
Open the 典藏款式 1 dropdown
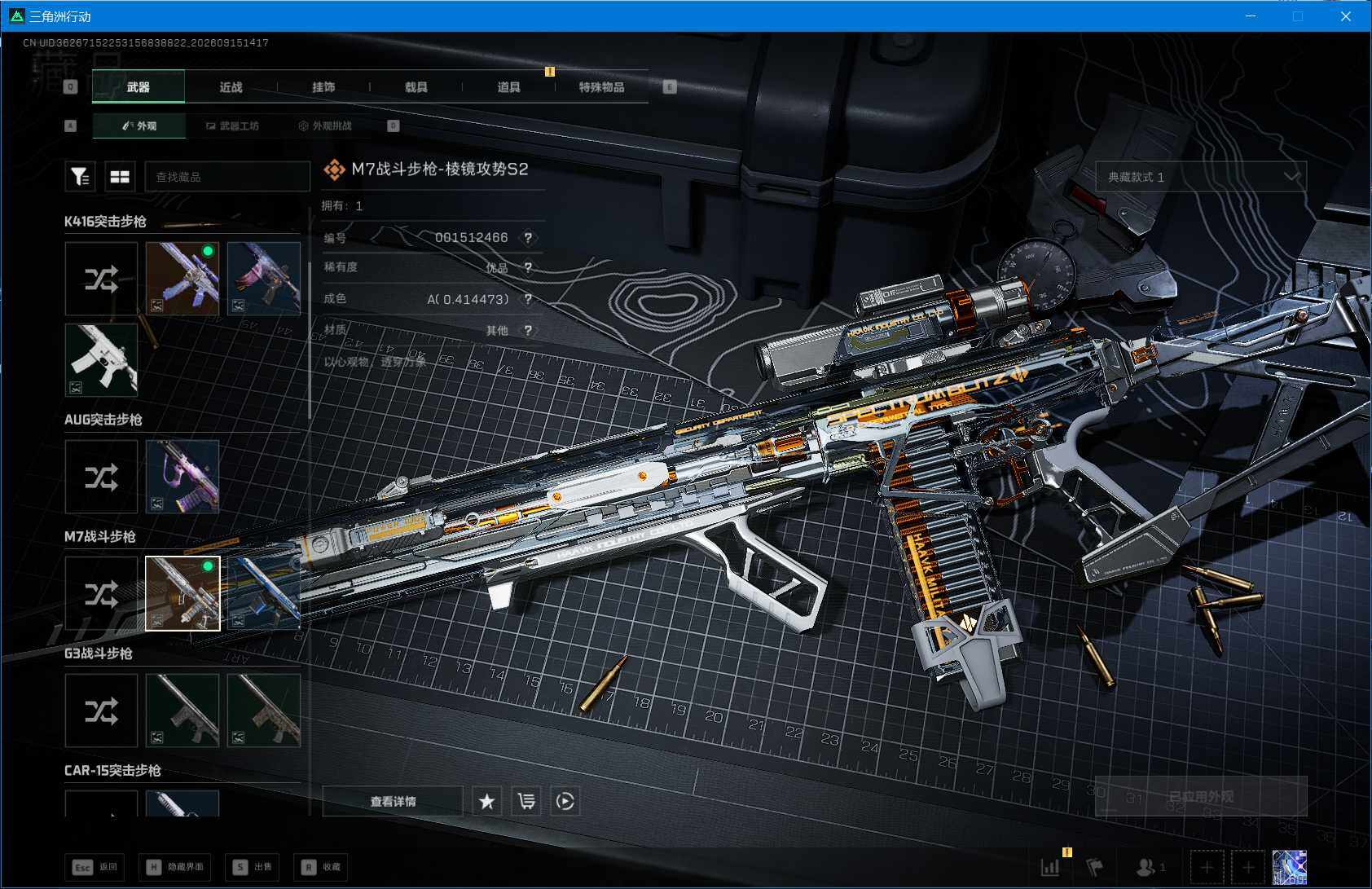pyautogui.click(x=1201, y=177)
